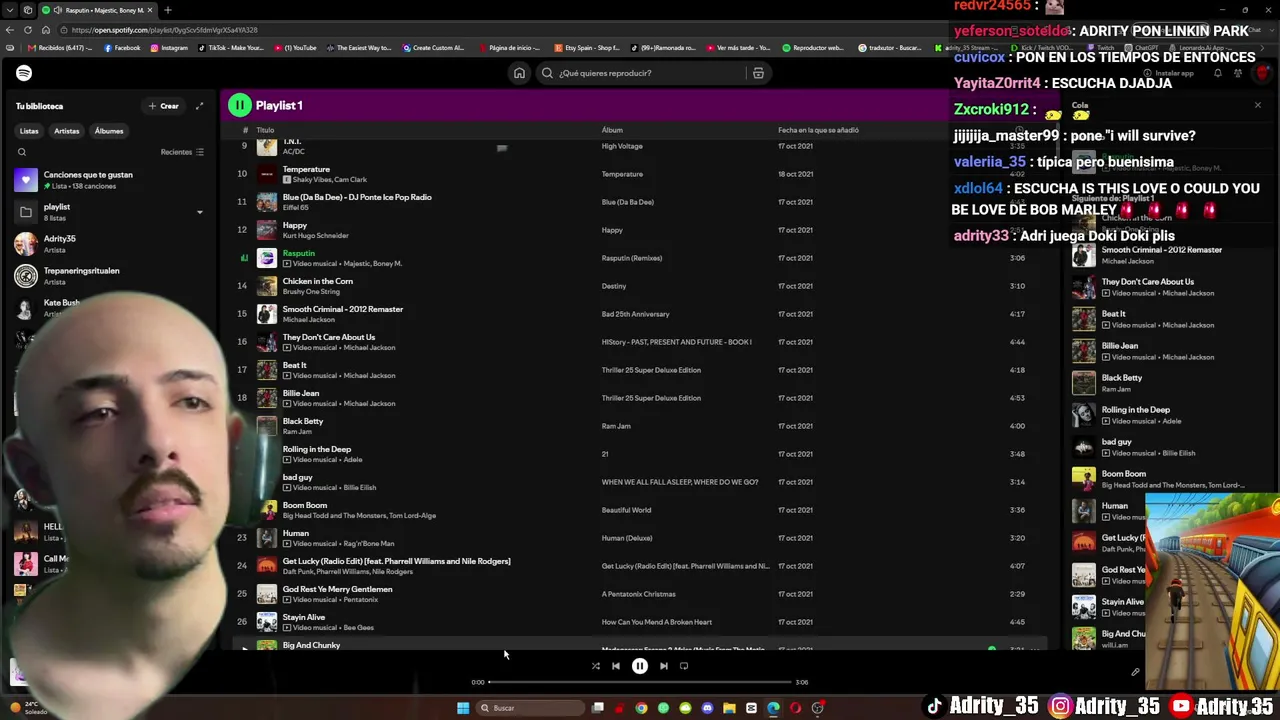
Task: Click the Spotify logo
Action: click(24, 73)
